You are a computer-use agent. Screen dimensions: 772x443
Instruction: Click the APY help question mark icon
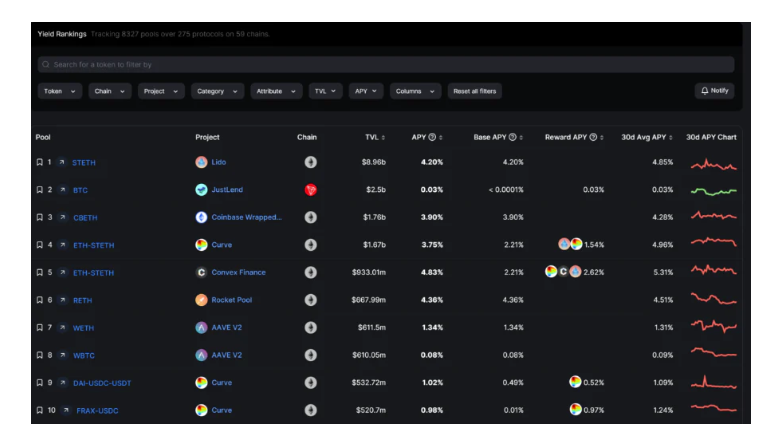432,137
